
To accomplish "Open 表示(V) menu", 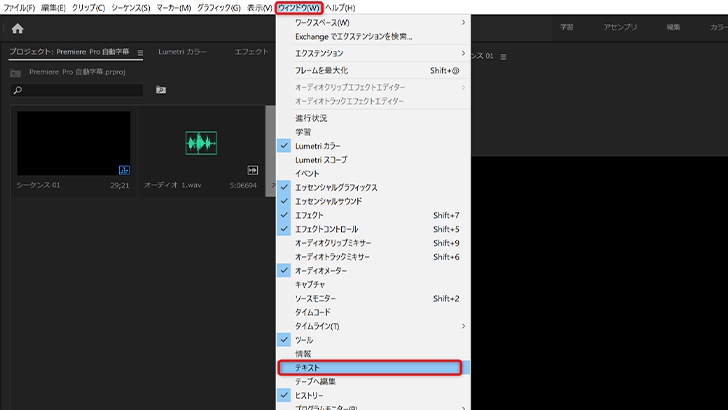I will point(259,8).
